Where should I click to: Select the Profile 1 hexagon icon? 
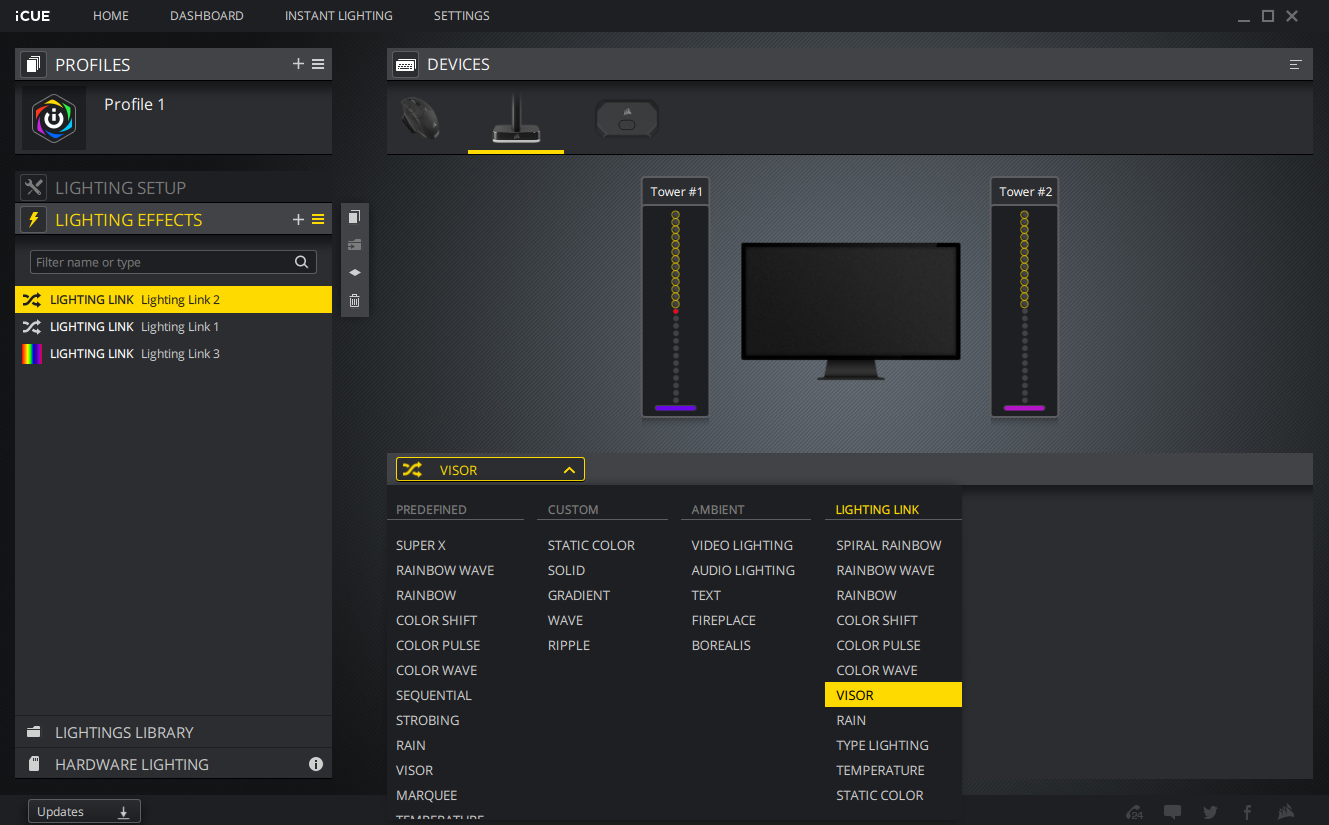click(x=54, y=119)
